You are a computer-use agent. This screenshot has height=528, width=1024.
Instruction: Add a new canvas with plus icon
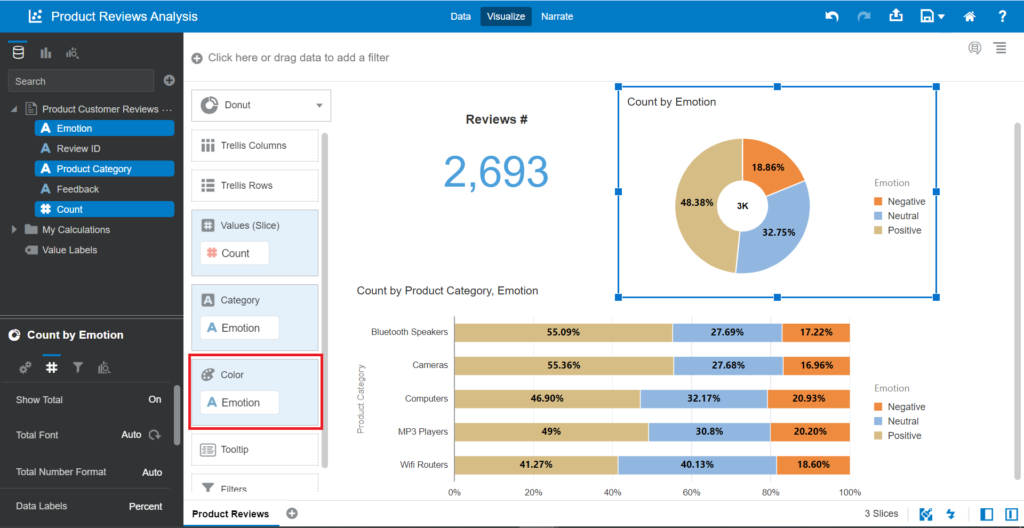(x=292, y=514)
